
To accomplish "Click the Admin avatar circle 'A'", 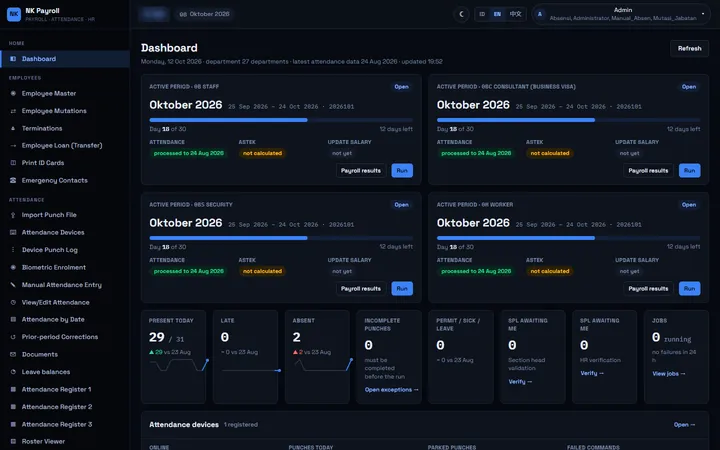I will pyautogui.click(x=540, y=14).
